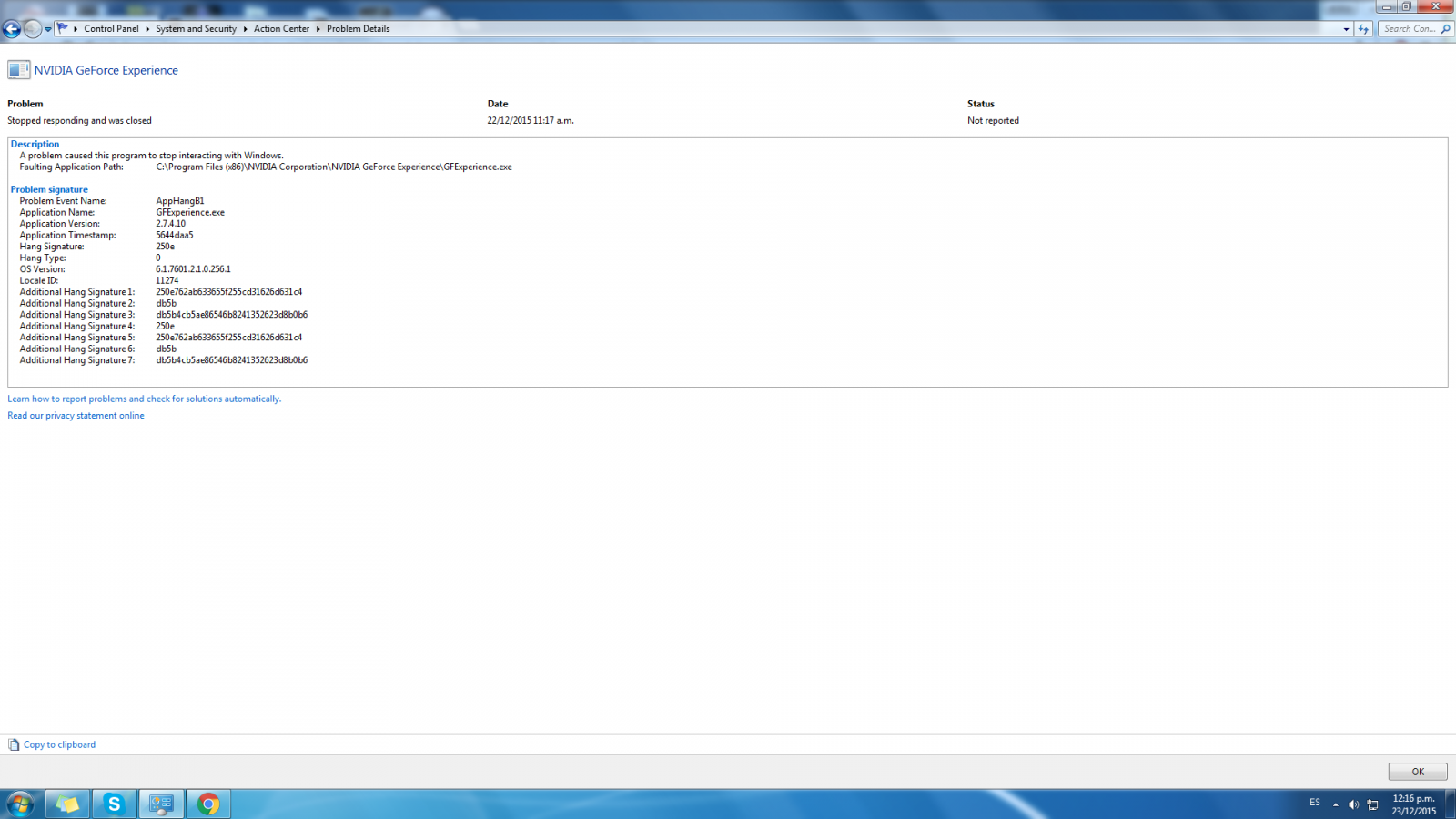Click the Control Panel taskbar icon
The width and height of the screenshot is (1456, 819).
[x=161, y=804]
